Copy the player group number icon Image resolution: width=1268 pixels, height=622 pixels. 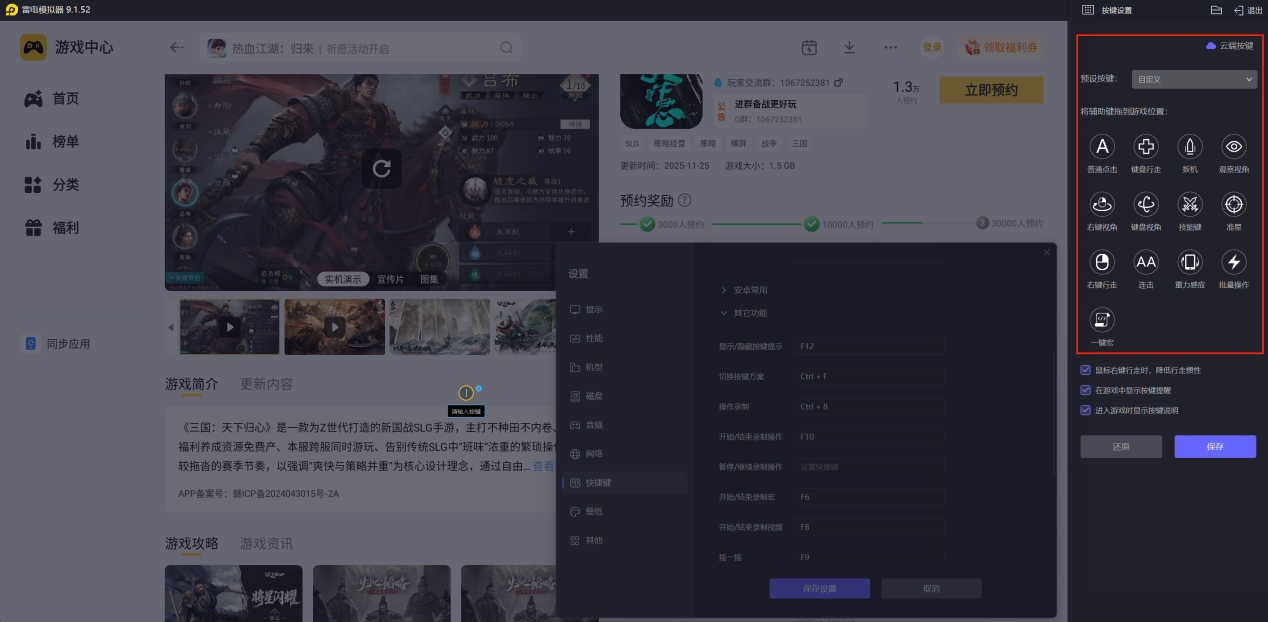pos(838,82)
